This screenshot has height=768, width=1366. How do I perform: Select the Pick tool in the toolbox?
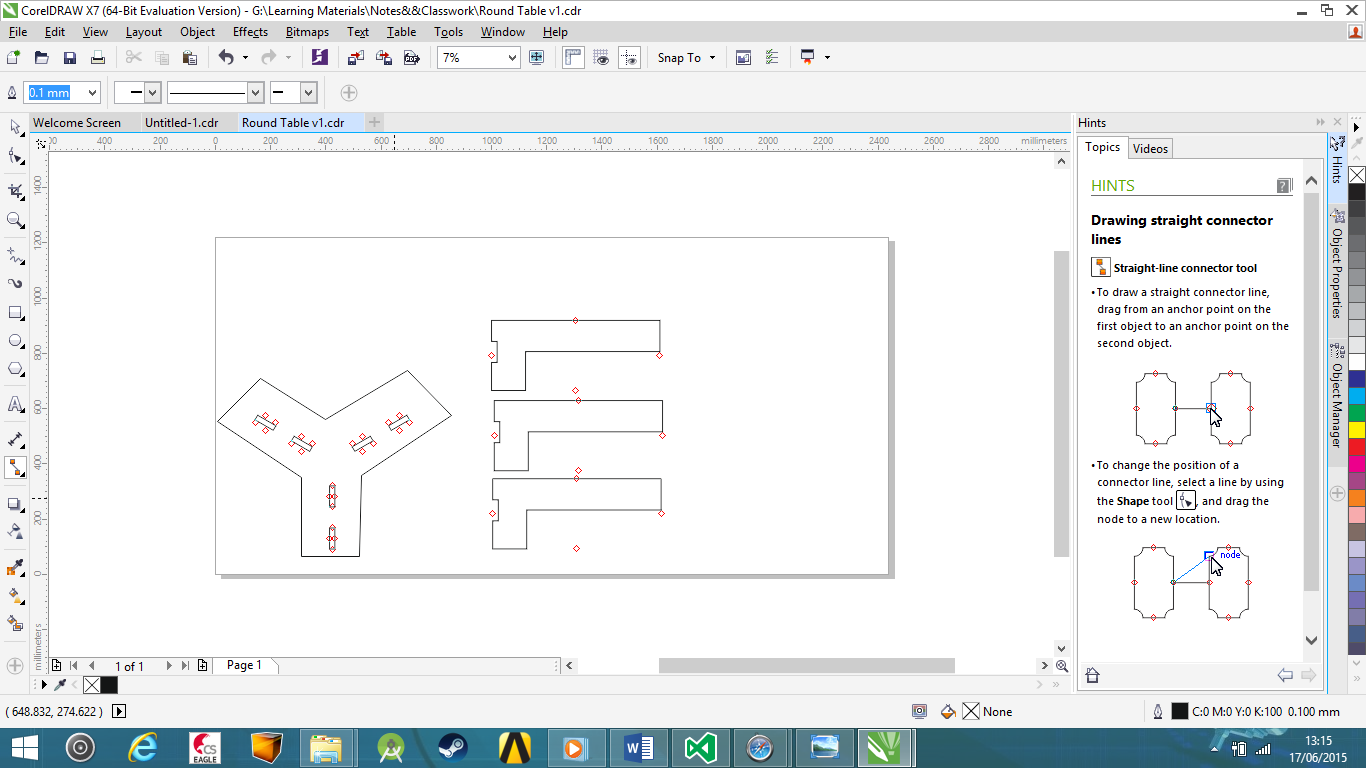(x=15, y=127)
